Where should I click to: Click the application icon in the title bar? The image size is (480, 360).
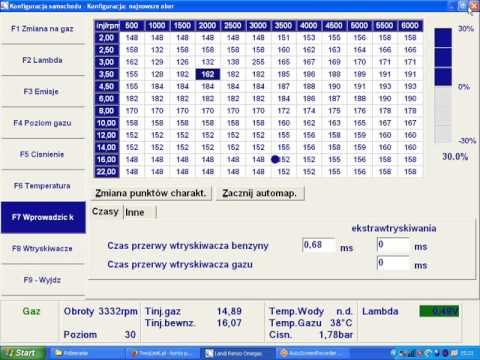(x=4, y=6)
